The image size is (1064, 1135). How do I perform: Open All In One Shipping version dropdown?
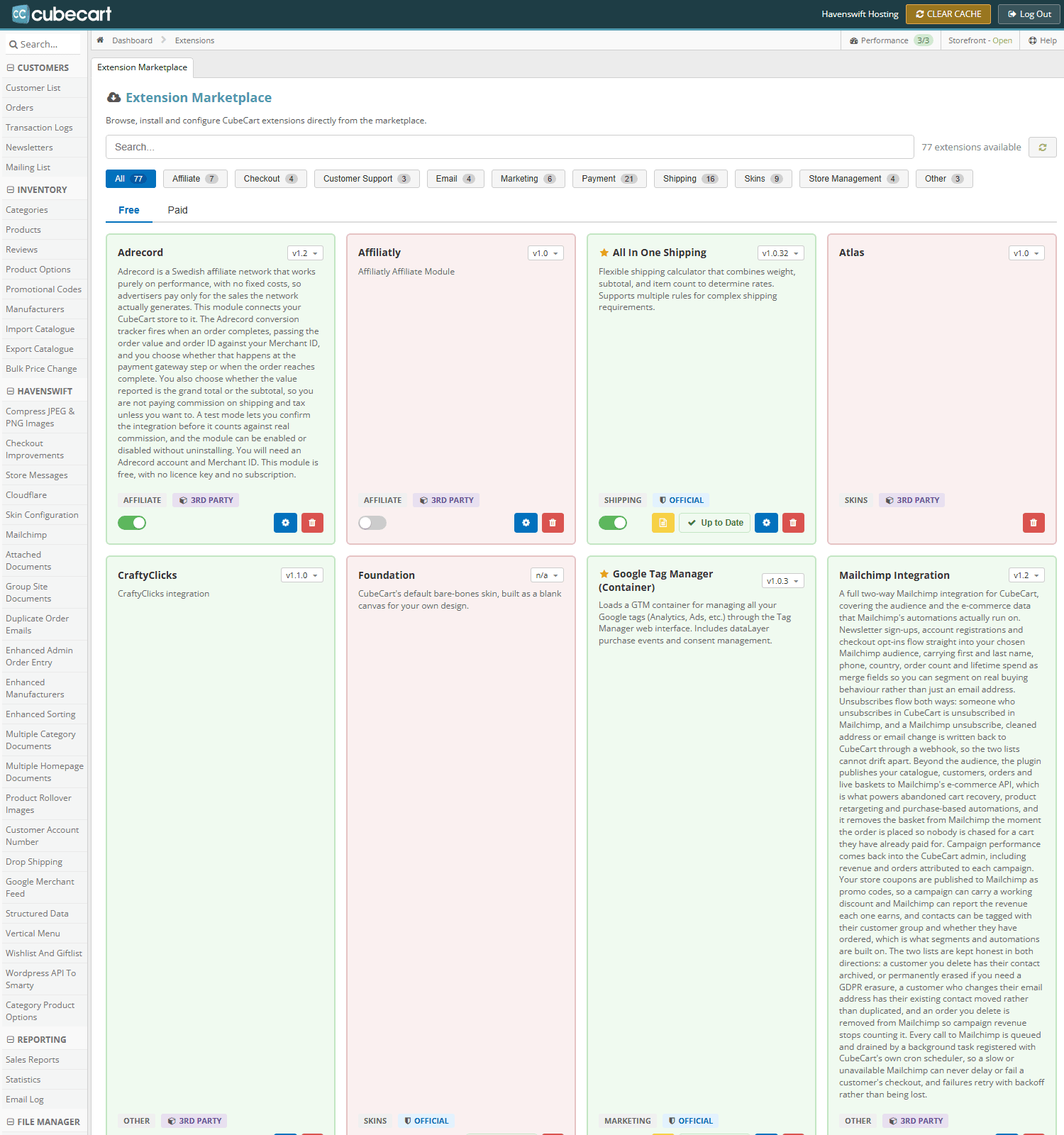tap(780, 253)
